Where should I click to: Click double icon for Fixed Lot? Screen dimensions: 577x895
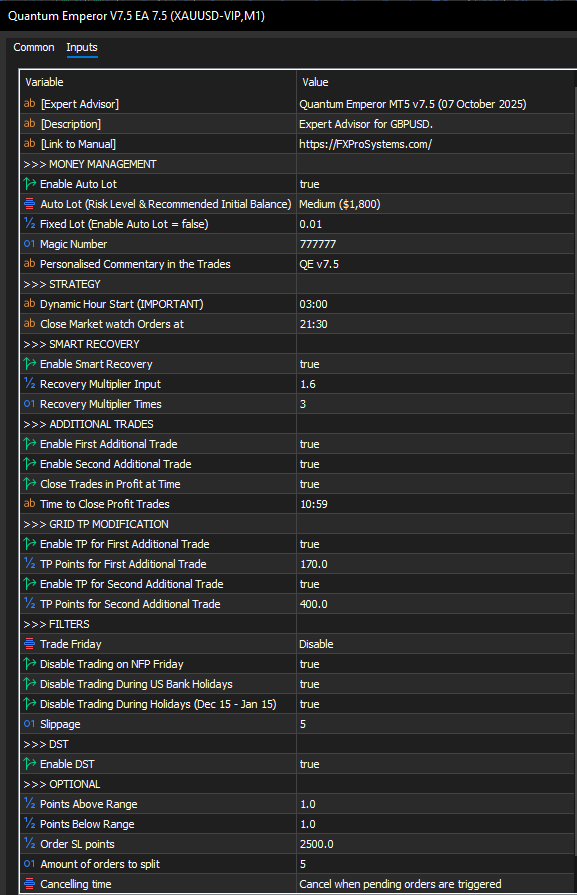coord(30,224)
